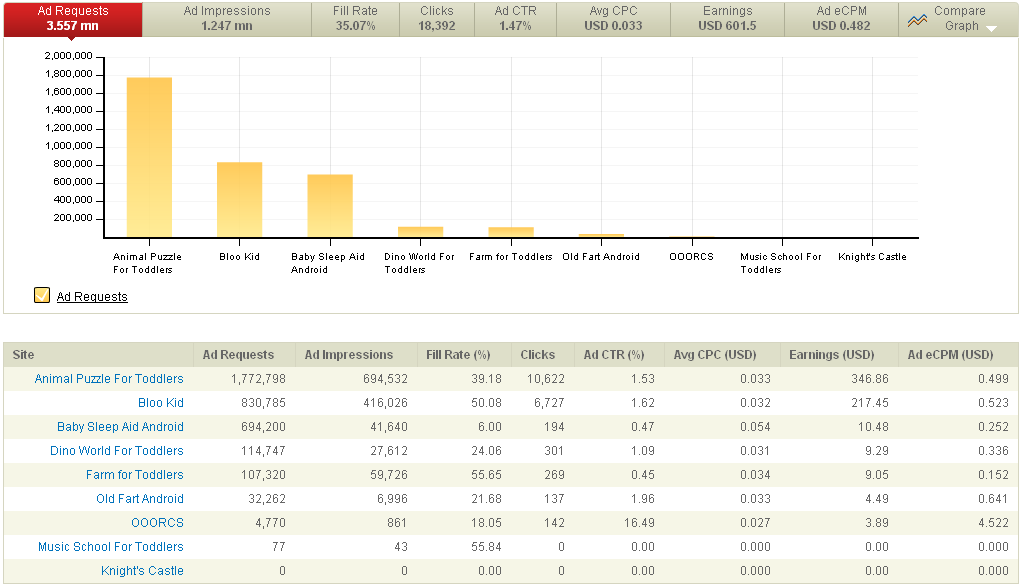Open the Earnings metric tab
Screen dimensions: 1021x586
click(x=727, y=18)
